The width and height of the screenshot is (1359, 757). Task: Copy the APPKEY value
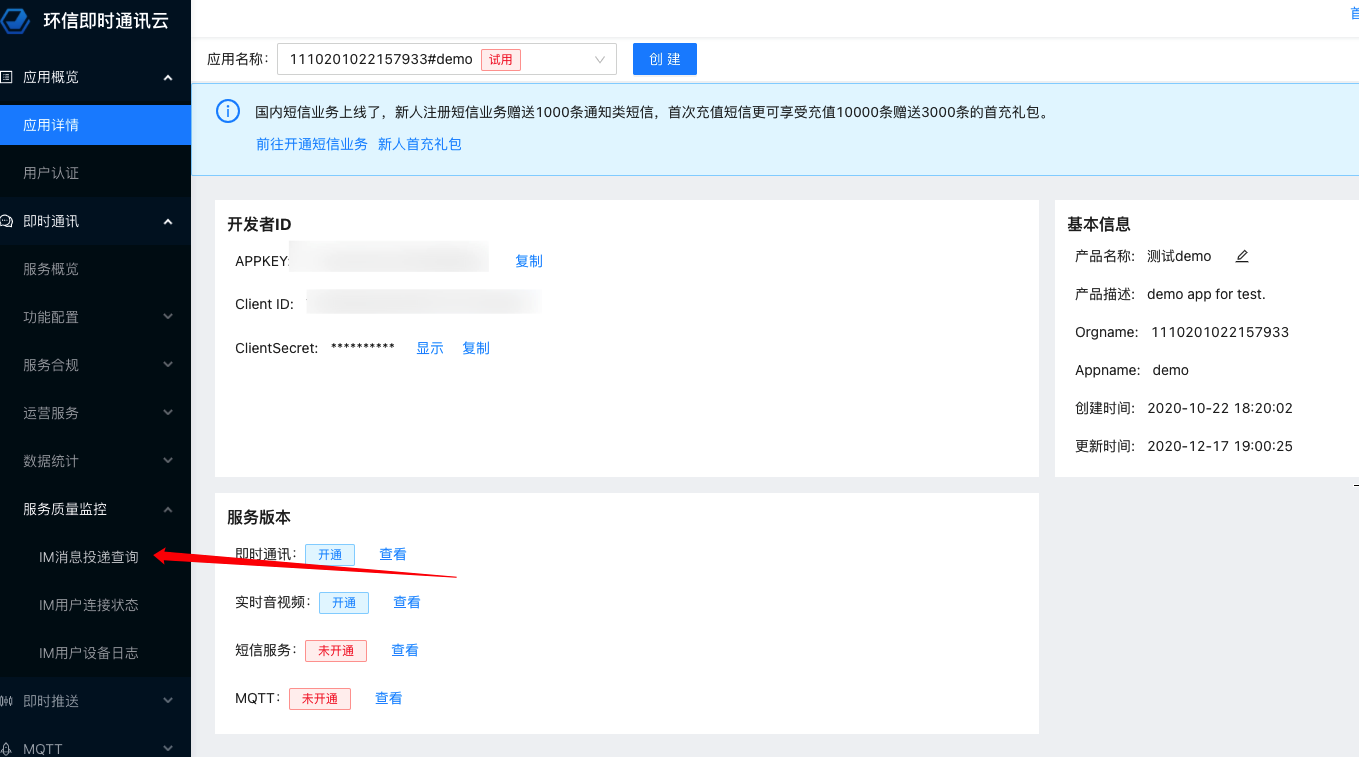click(529, 261)
